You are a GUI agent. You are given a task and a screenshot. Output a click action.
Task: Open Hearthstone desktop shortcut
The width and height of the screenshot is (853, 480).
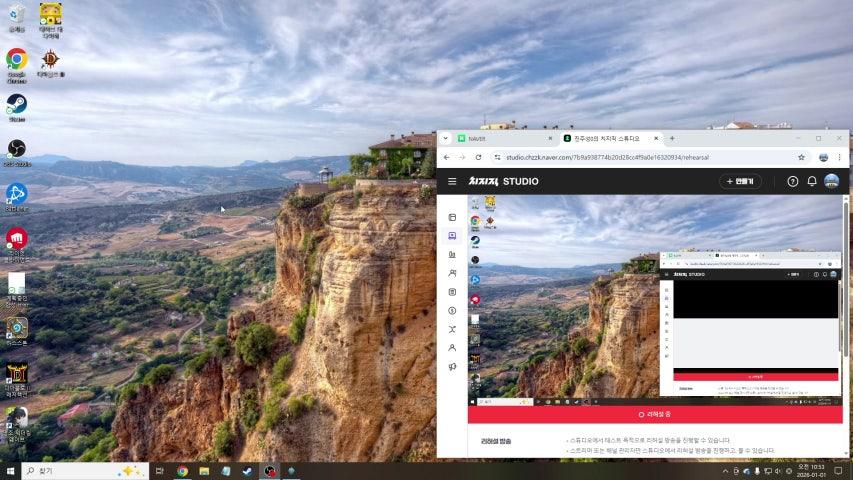[17, 332]
